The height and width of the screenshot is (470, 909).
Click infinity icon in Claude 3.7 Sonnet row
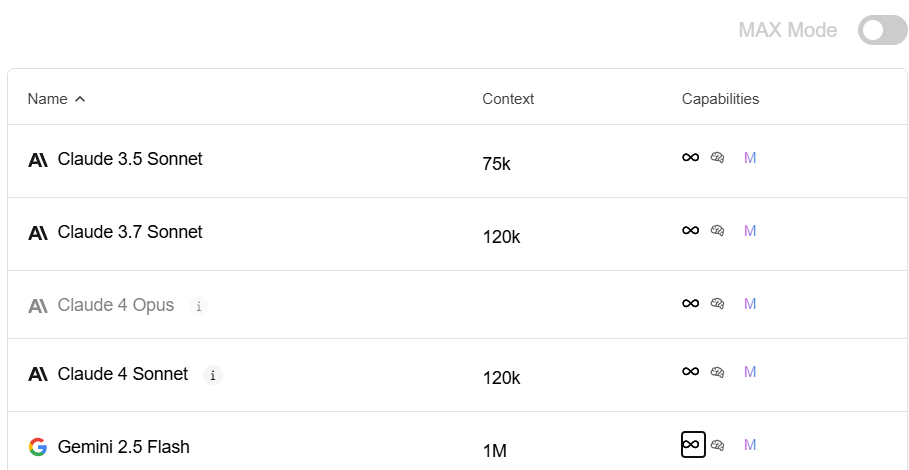pyautogui.click(x=690, y=230)
